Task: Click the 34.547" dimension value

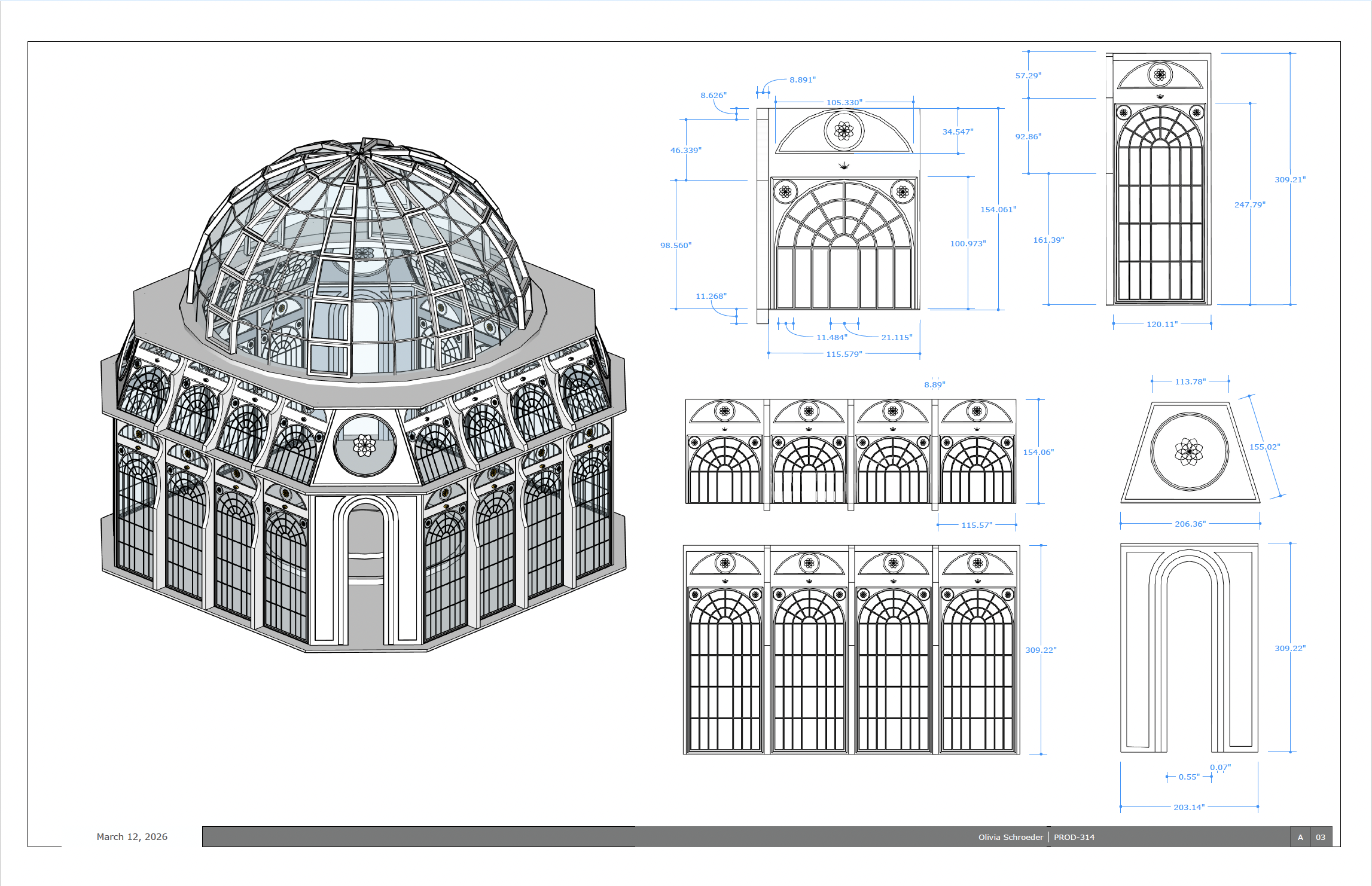Action: (958, 132)
